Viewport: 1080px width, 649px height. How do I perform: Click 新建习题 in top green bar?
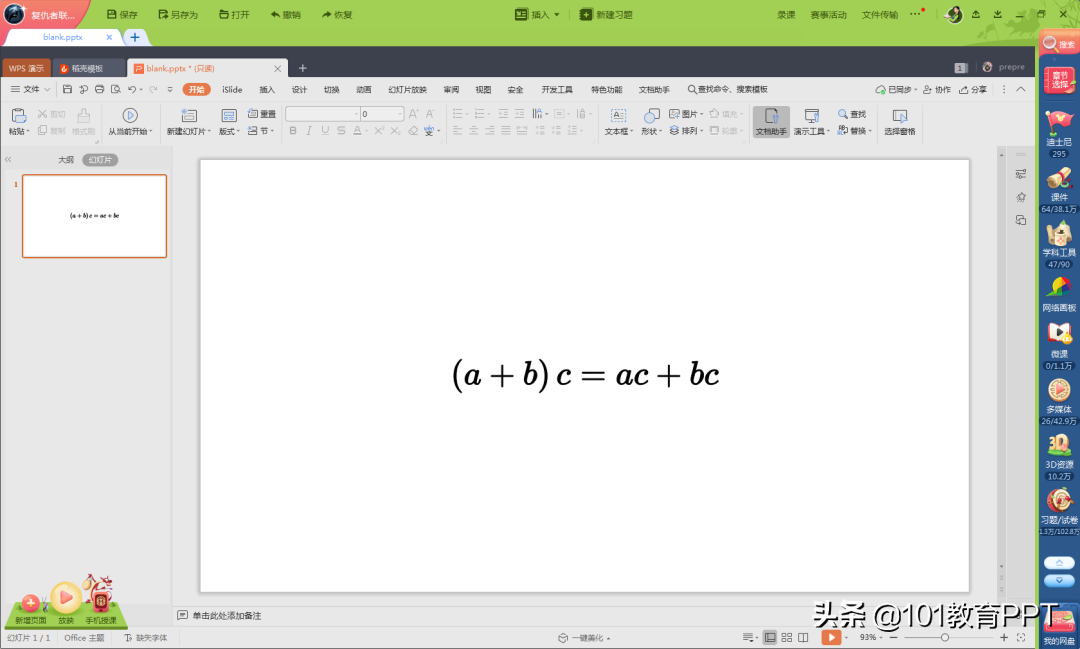[x=606, y=14]
